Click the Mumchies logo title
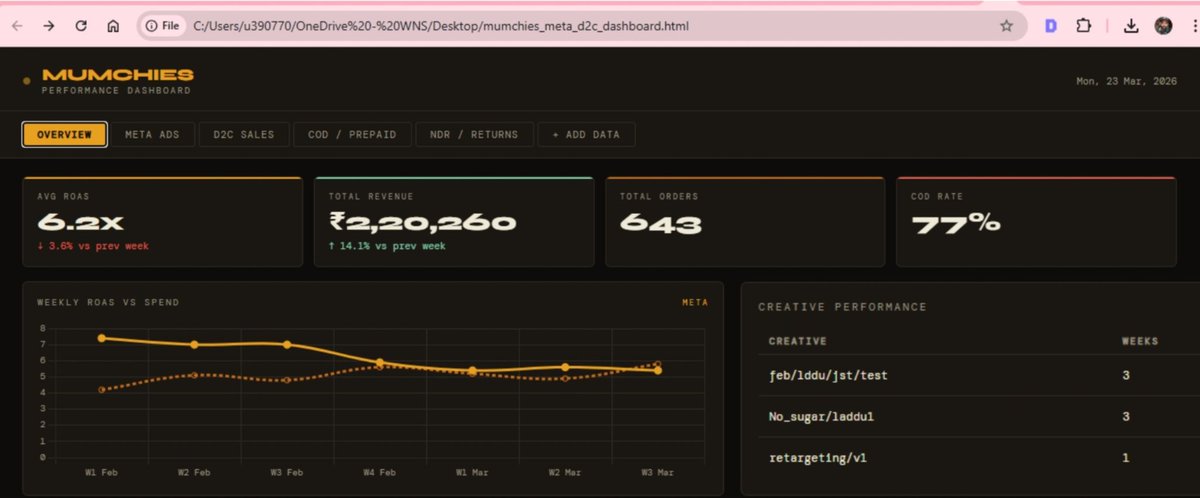The image size is (1200, 498). pos(117,75)
